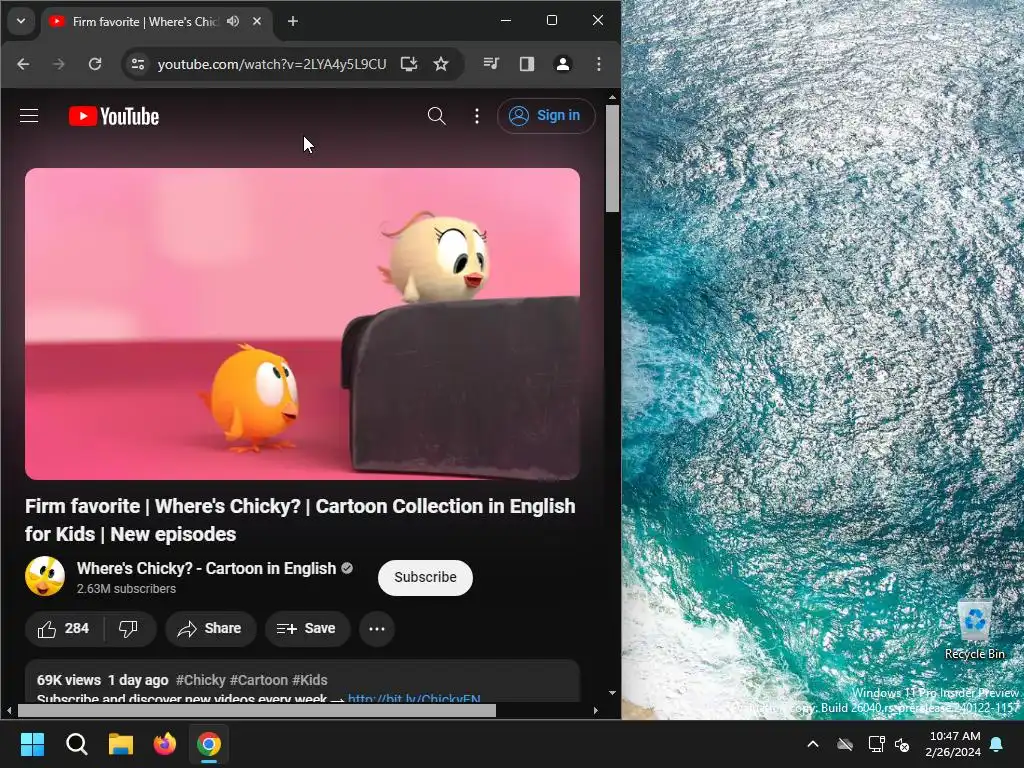
Task: Open the Where's Chicky channel avatar
Action: (45, 577)
